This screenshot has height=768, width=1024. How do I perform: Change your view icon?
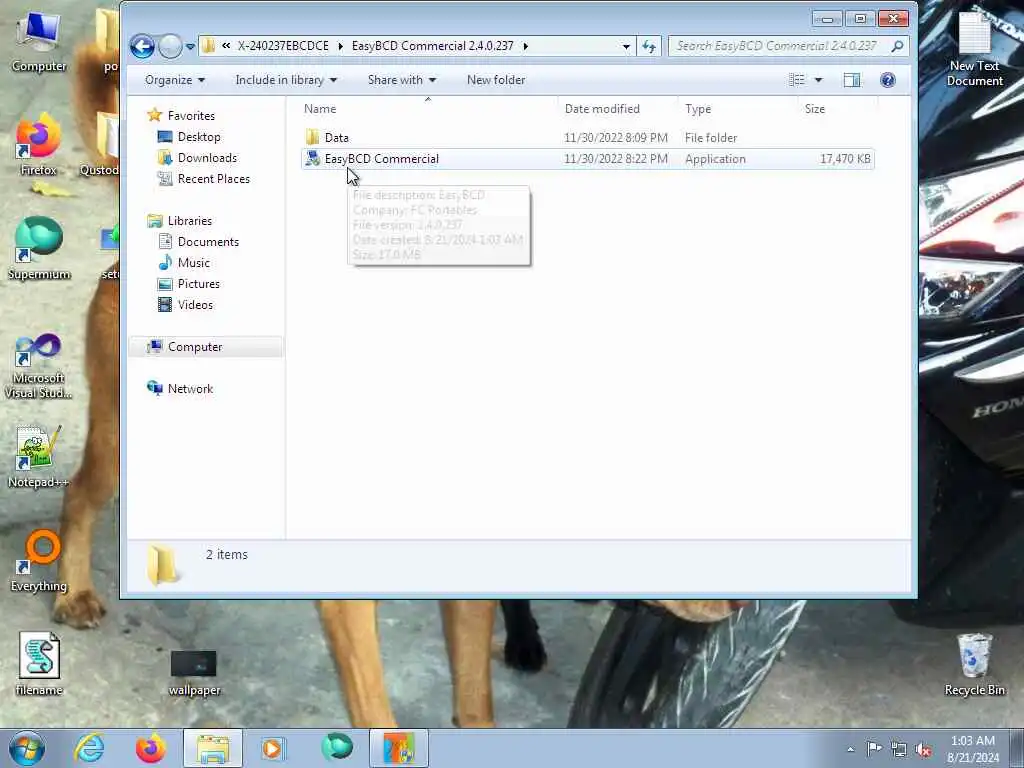[797, 80]
